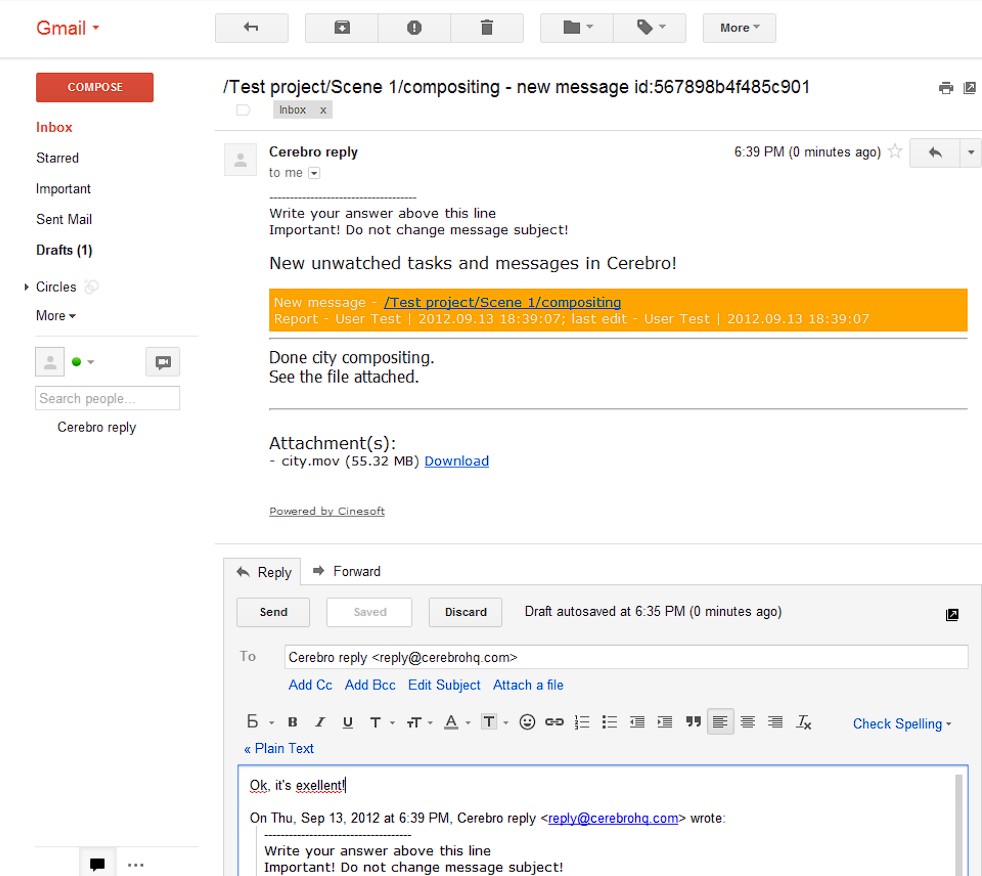Viewport: 982px width, 876px height.
Task: Open the text color picker
Action: coord(457,722)
